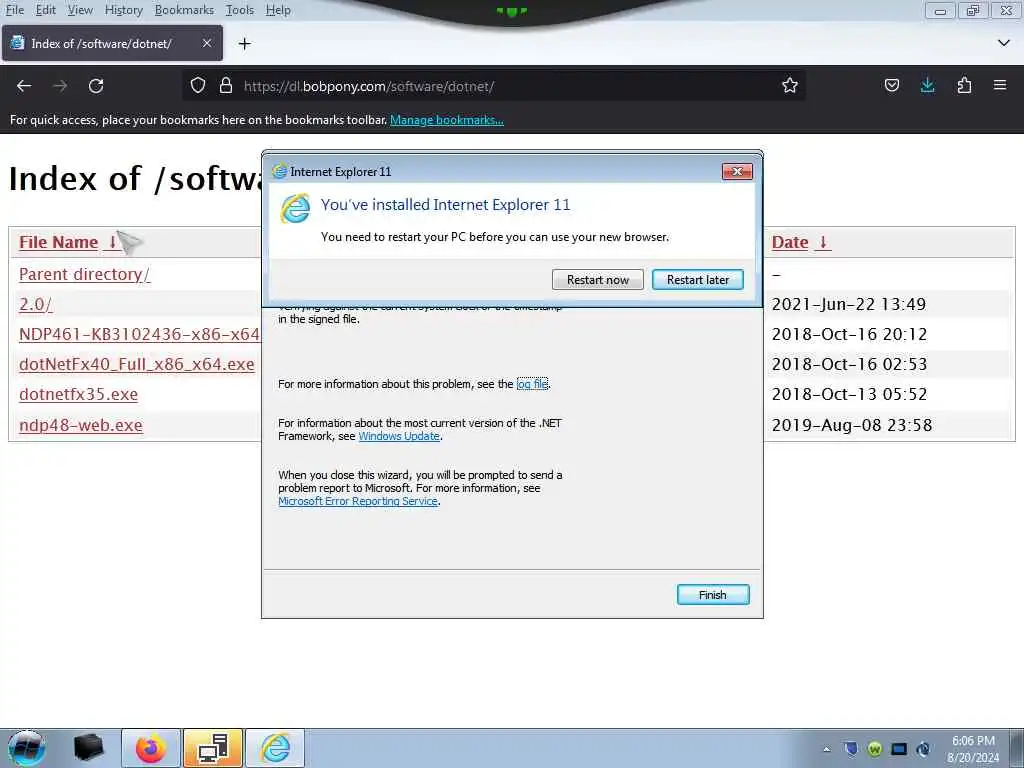Click the monitor tray icon
1024x768 pixels.
tap(899, 749)
